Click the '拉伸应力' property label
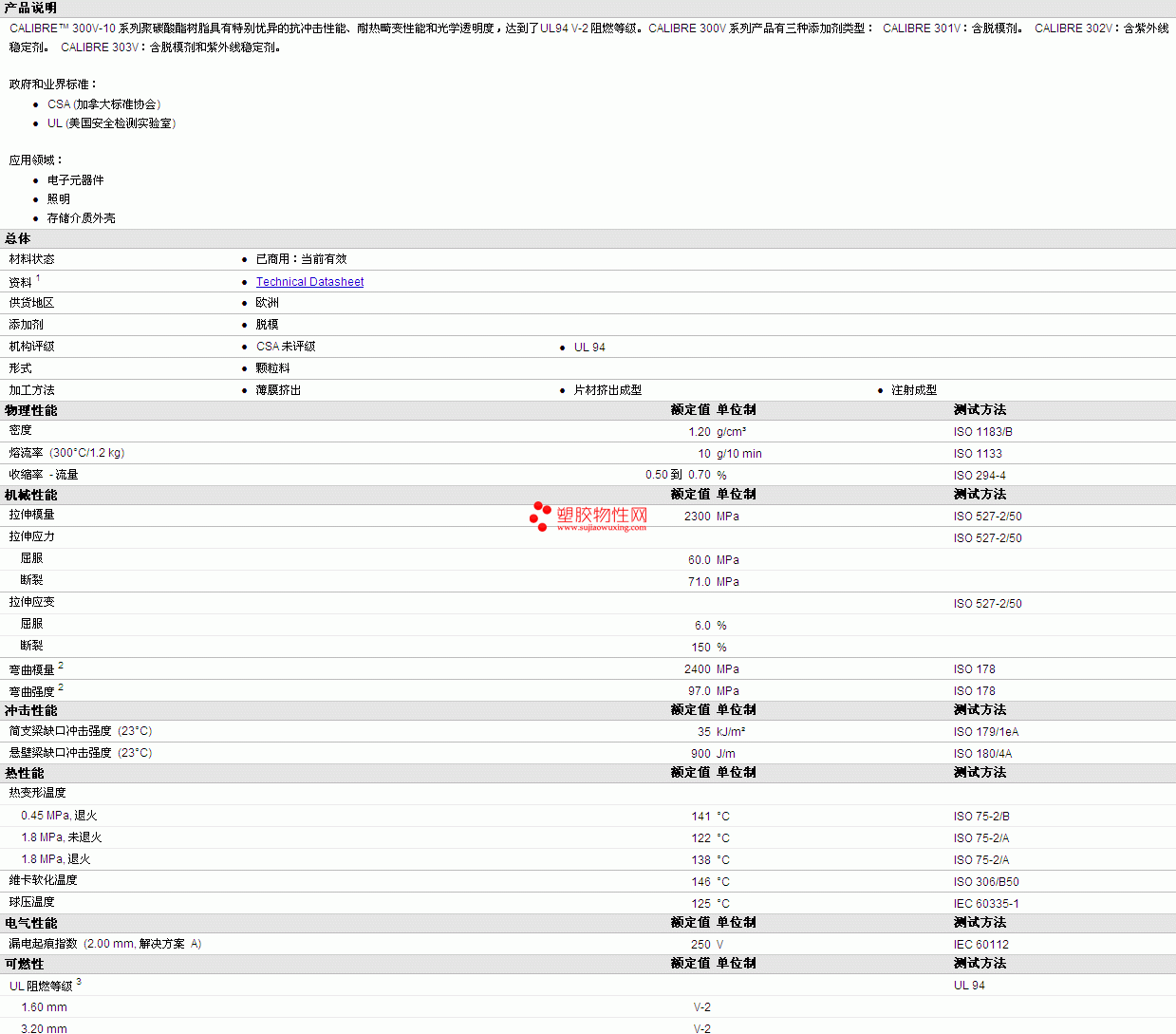The image size is (1176, 1034). tap(32, 536)
